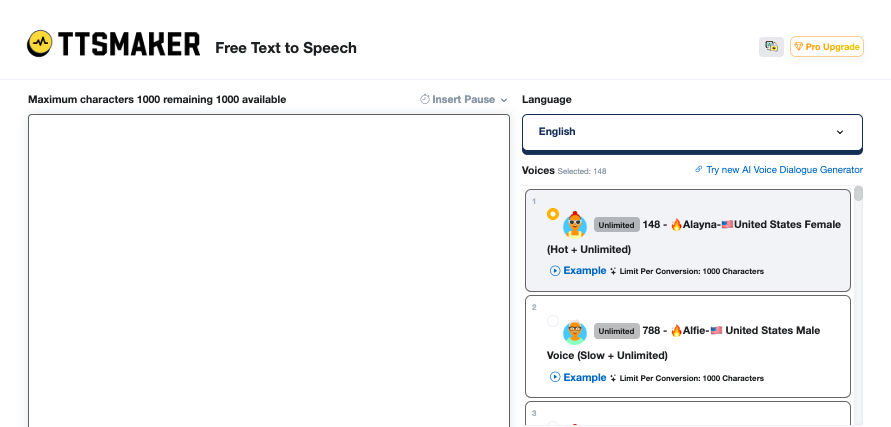Open the language translate icon button
This screenshot has width=891, height=427.
[771, 47]
